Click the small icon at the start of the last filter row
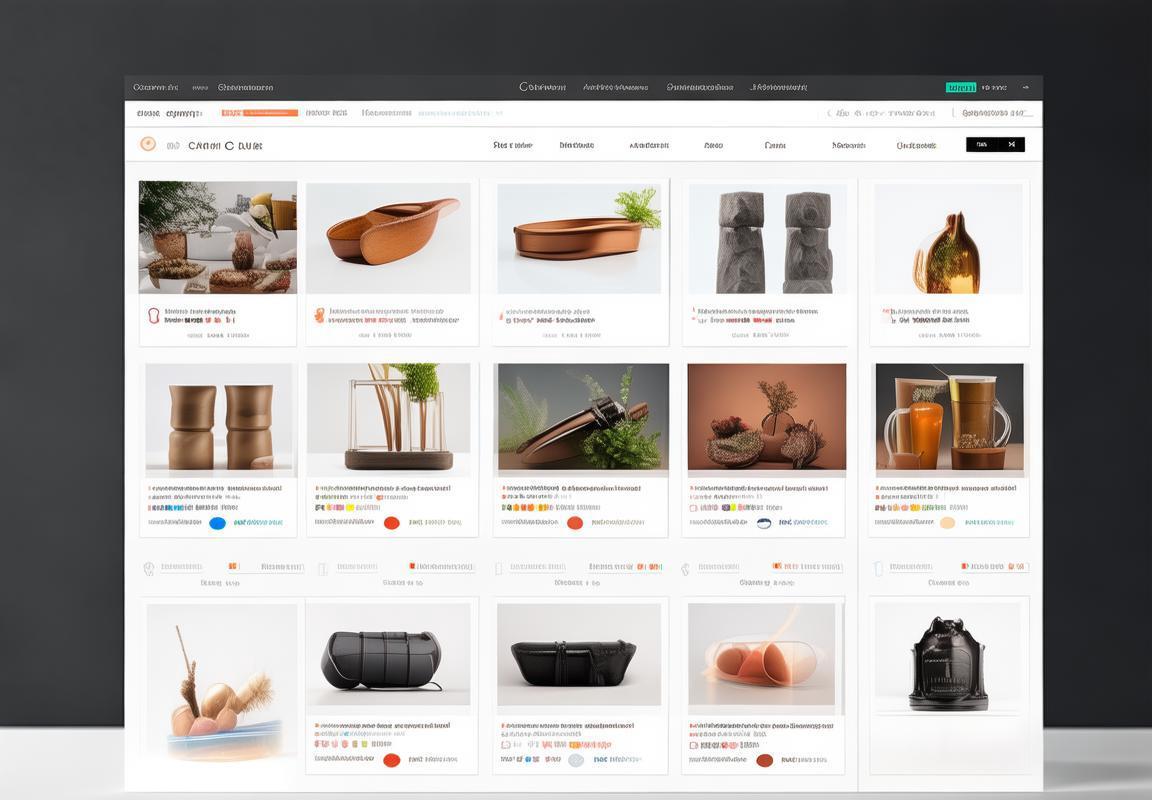Screen dimensions: 1152x800 [878, 568]
